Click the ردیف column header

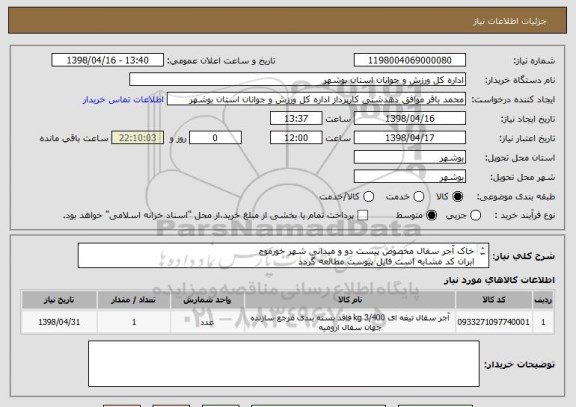click(543, 300)
